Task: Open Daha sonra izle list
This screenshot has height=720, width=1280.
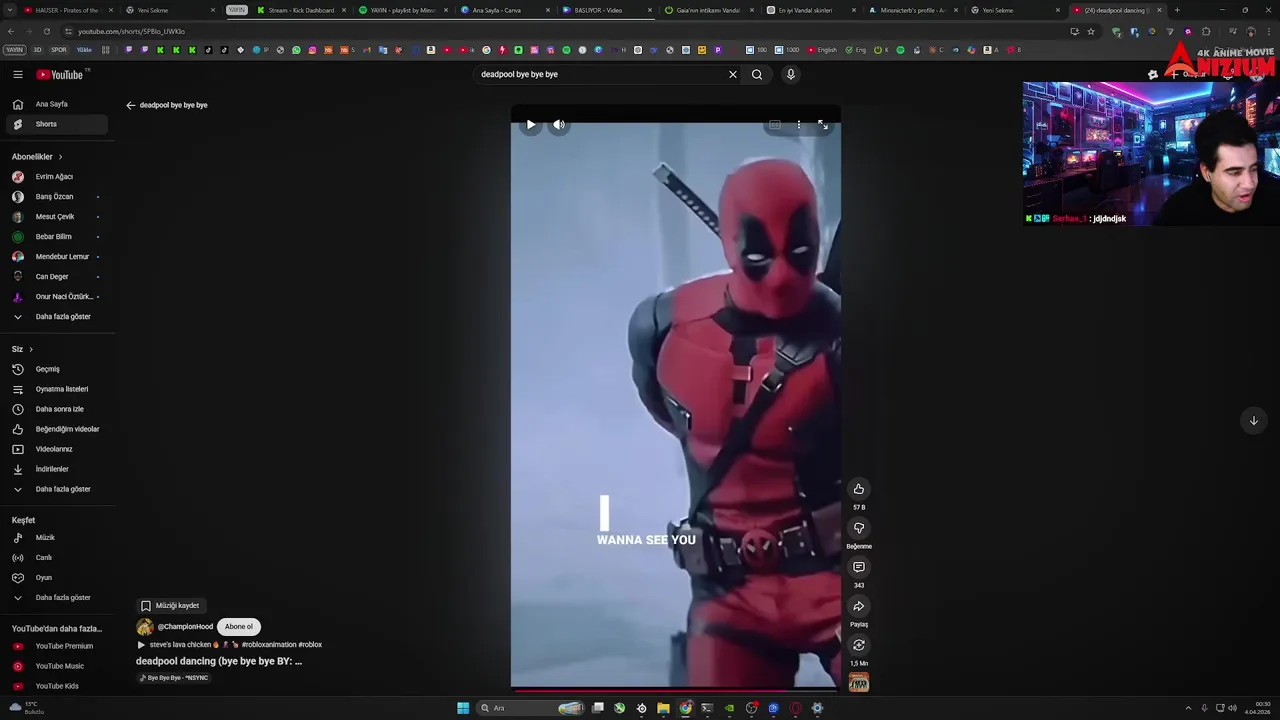Action: (56, 409)
